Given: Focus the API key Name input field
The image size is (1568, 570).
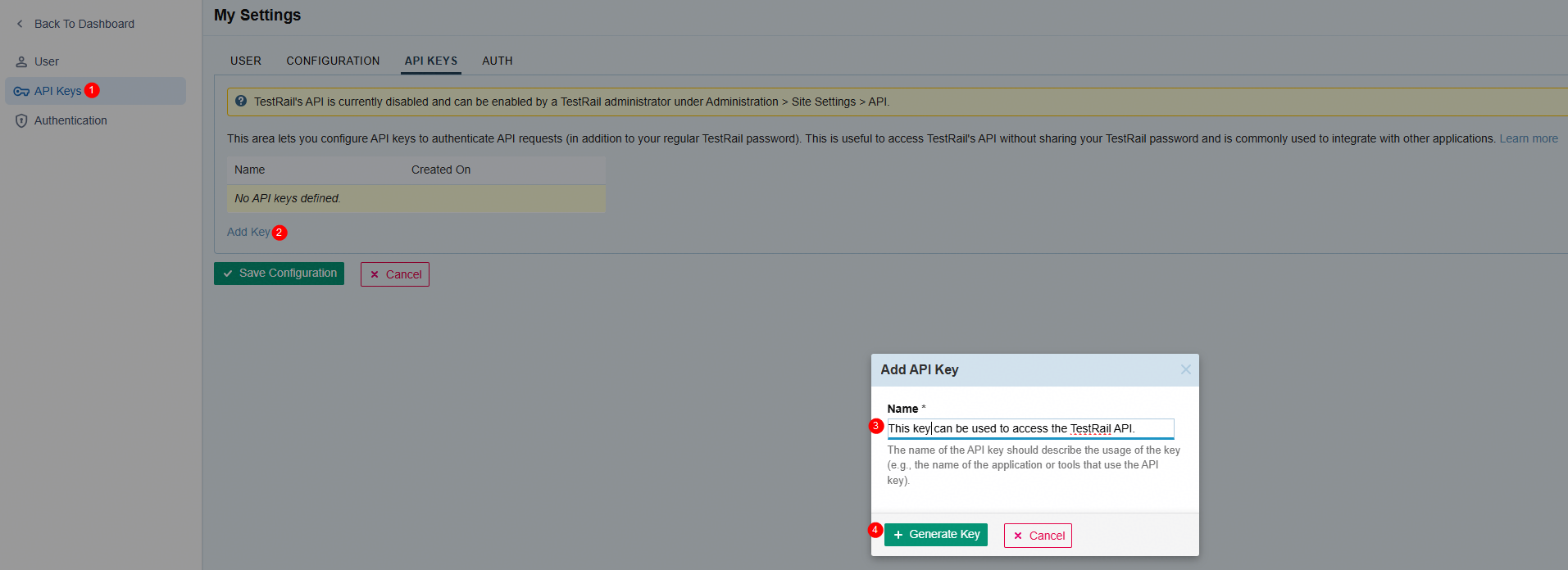Looking at the screenshot, I should [x=1030, y=428].
